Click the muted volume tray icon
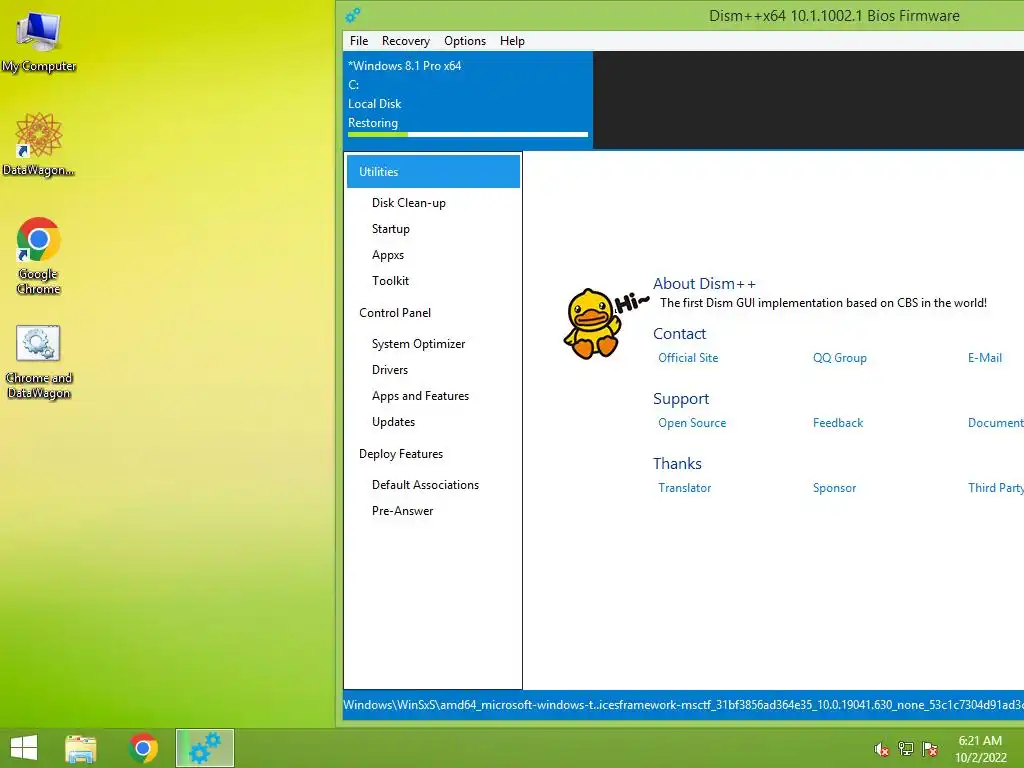The image size is (1024, 768). (881, 749)
